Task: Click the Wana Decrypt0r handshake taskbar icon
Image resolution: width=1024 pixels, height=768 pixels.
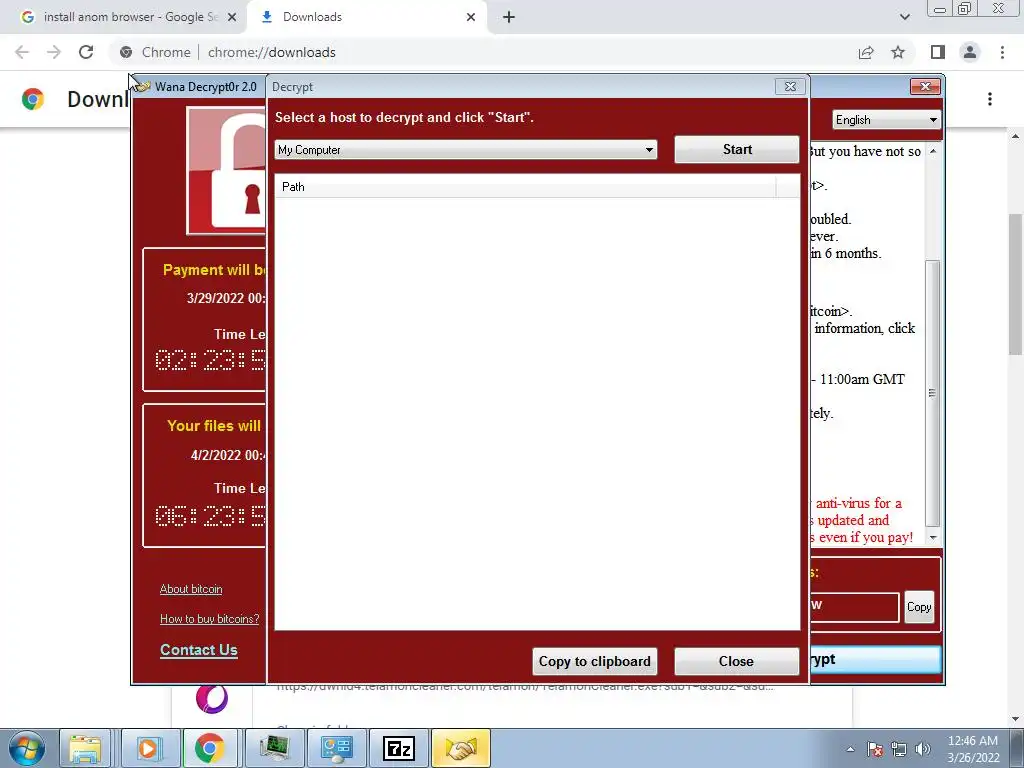Action: tap(460, 748)
